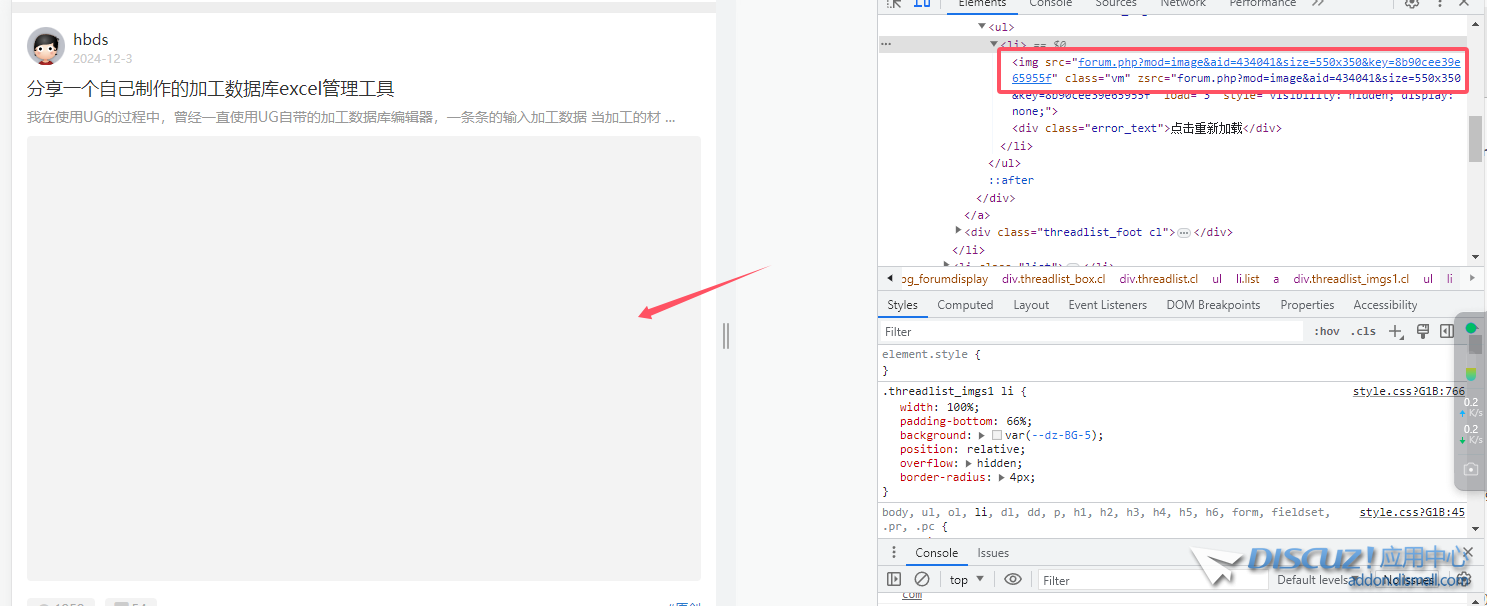1487x606 pixels.
Task: Click the Styles filter input field
Action: click(1090, 331)
